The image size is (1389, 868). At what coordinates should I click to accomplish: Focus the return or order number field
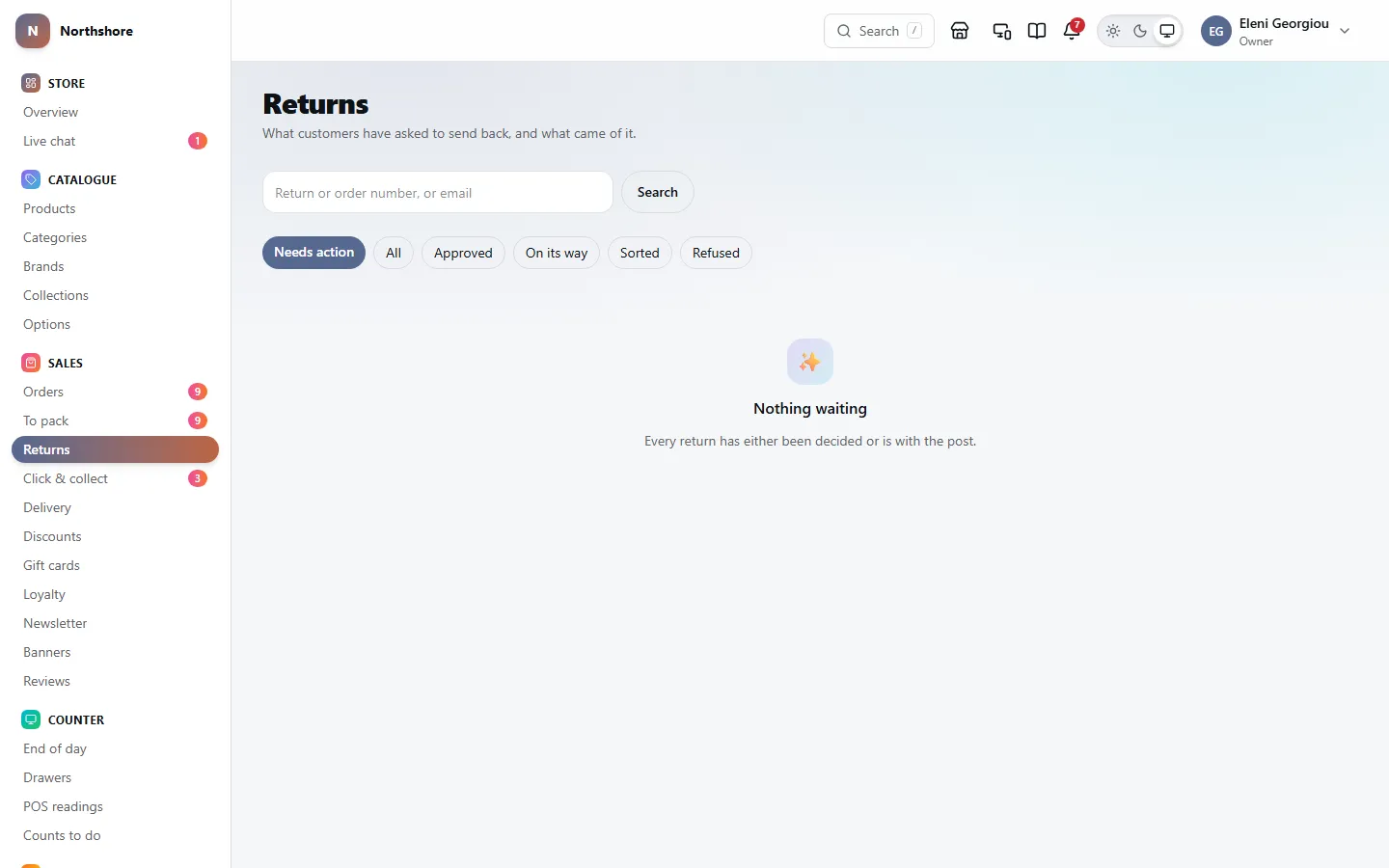click(x=438, y=192)
